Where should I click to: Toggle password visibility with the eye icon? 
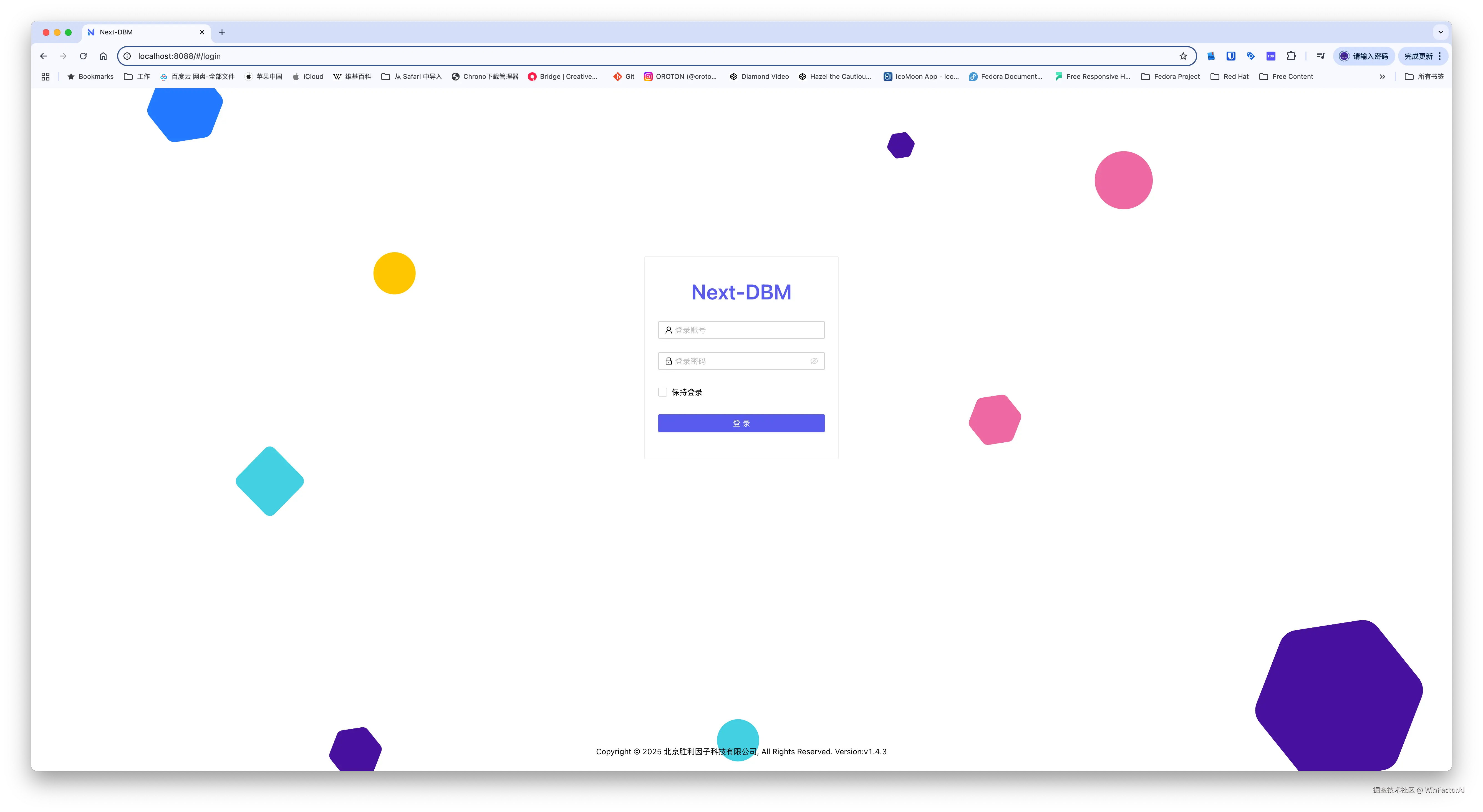coord(814,361)
